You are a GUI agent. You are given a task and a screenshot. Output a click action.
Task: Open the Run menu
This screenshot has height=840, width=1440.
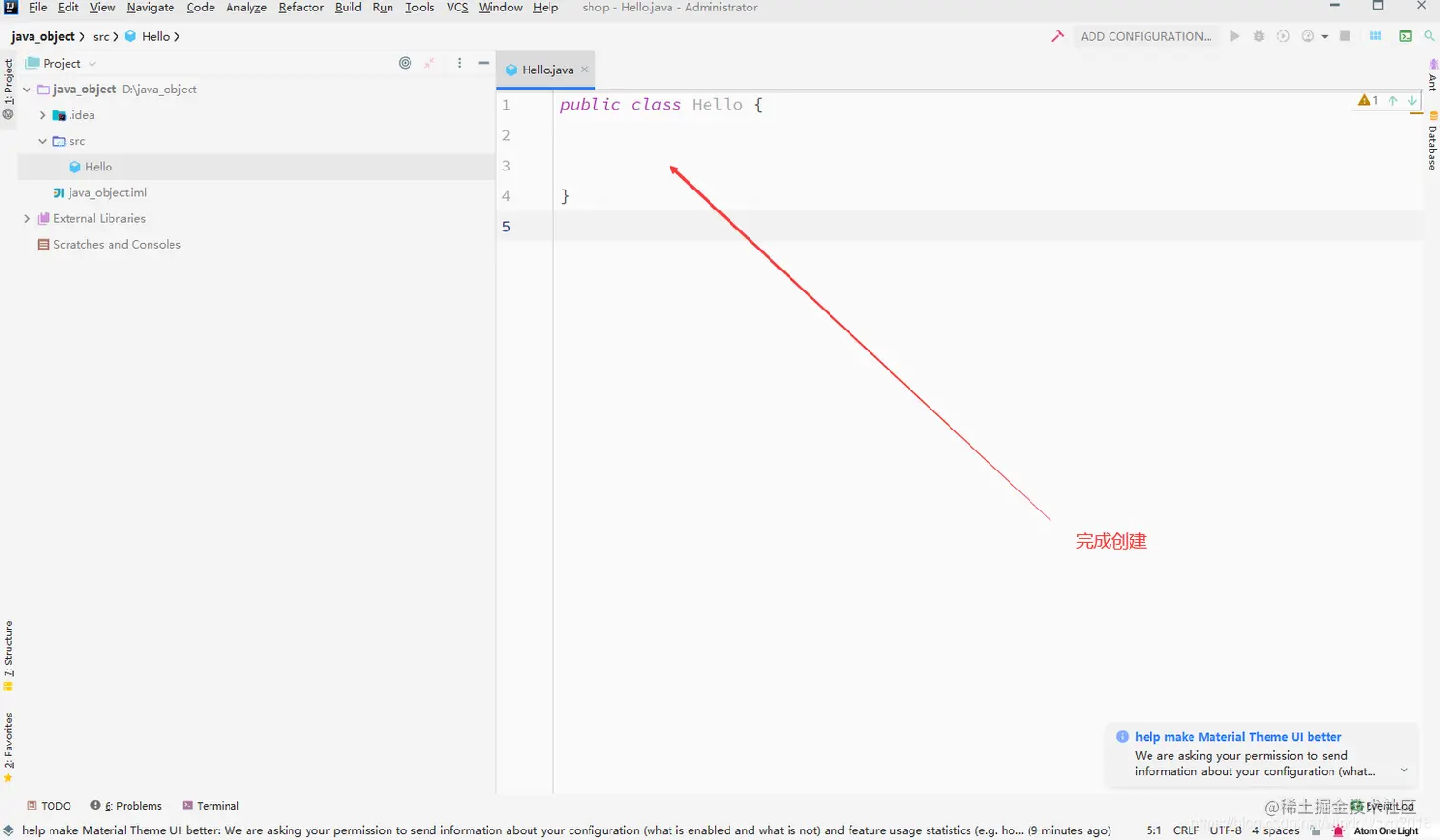click(383, 8)
